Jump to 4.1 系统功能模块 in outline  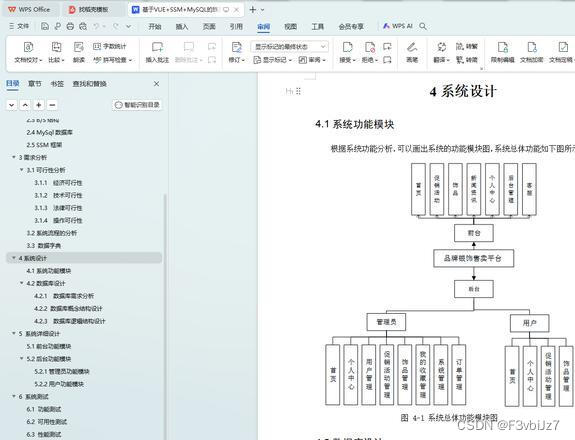(49, 271)
